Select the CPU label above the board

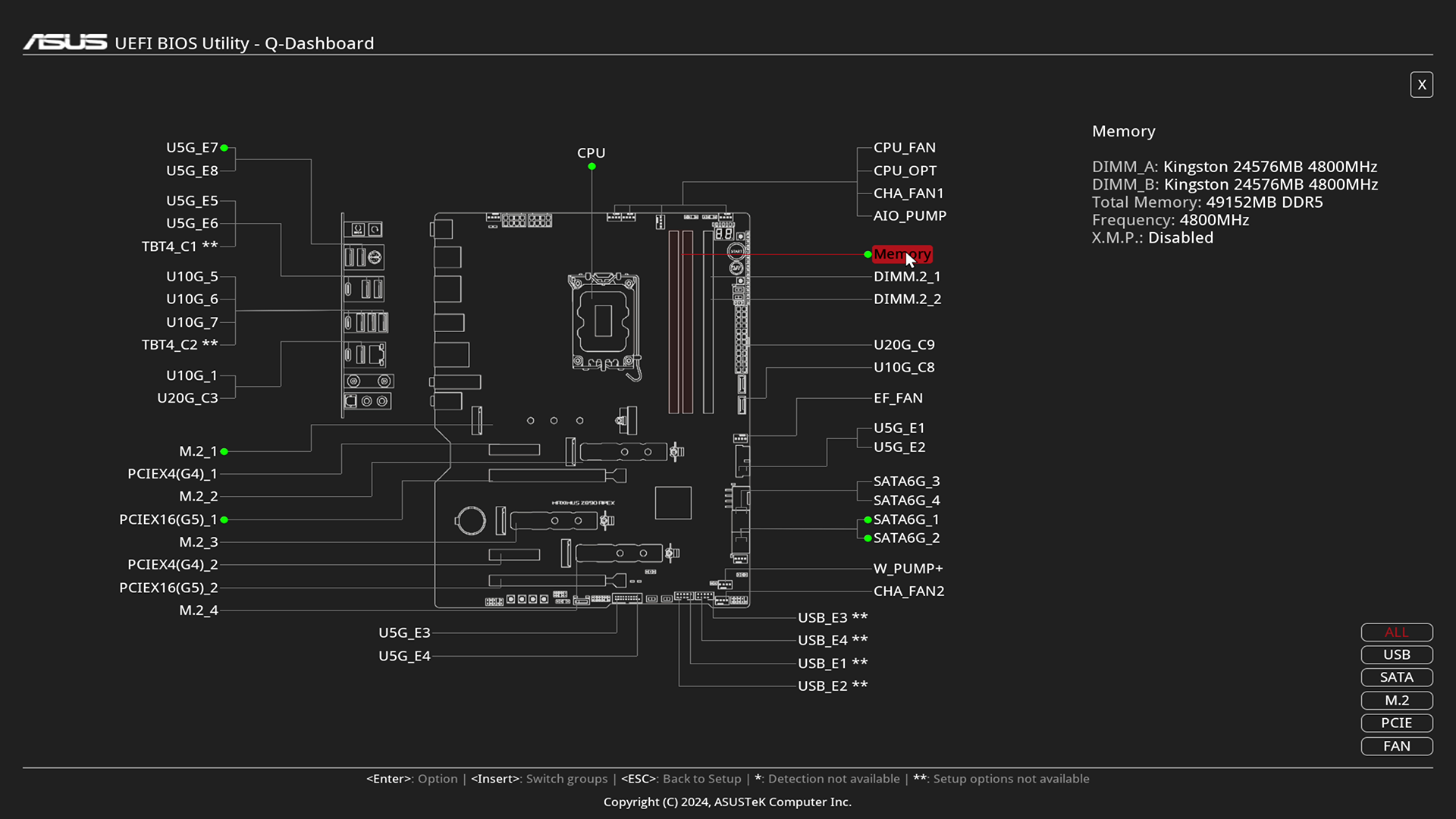point(591,153)
